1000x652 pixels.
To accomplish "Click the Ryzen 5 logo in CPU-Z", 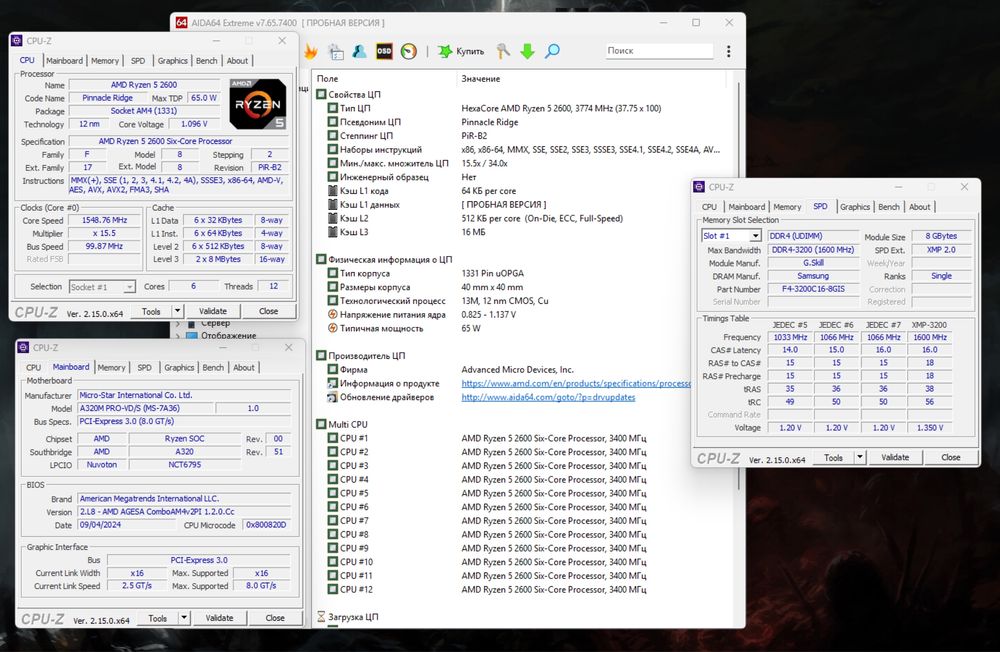I will coord(258,104).
